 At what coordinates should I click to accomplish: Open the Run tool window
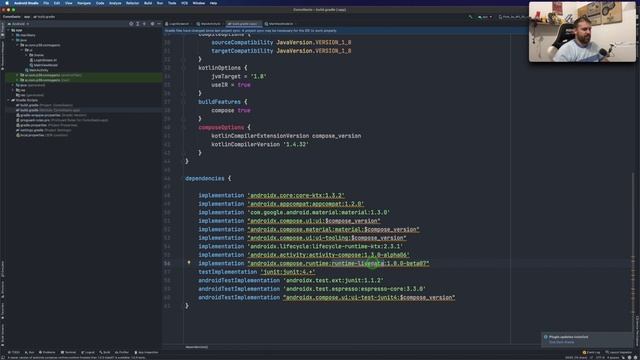coord(29,352)
